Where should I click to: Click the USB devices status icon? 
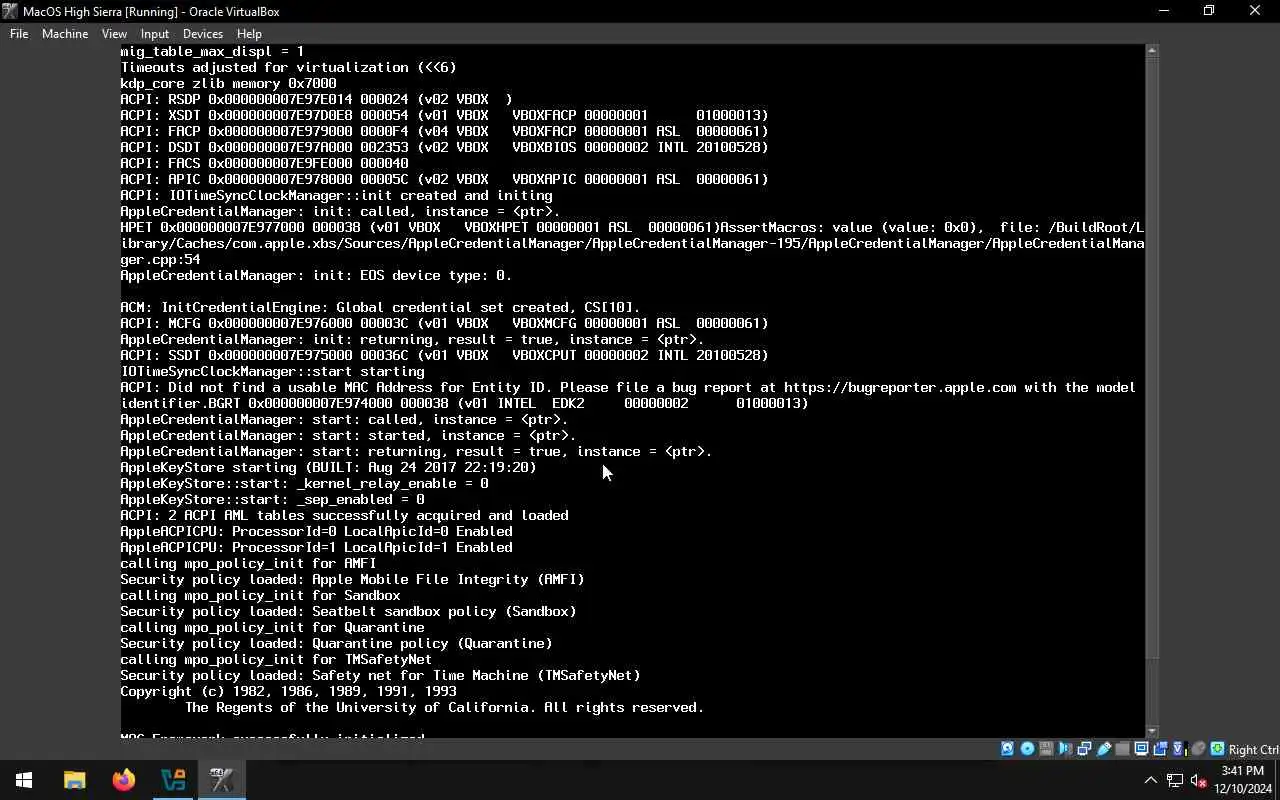coord(1103,749)
